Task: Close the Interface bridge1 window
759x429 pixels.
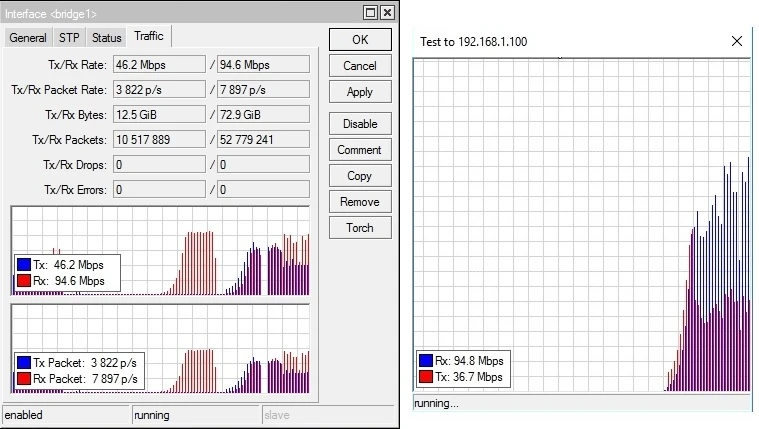Action: coord(387,12)
